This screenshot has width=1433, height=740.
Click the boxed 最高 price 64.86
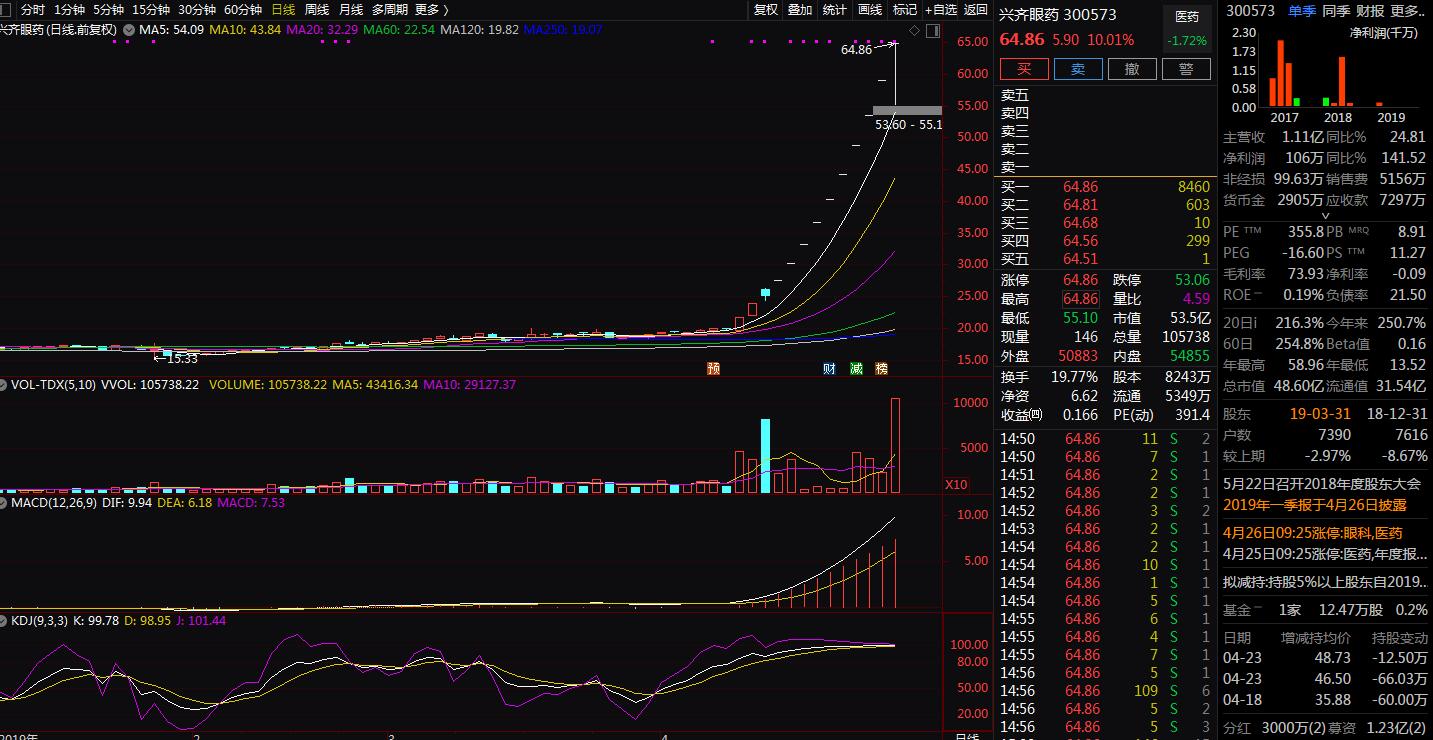[x=1080, y=299]
